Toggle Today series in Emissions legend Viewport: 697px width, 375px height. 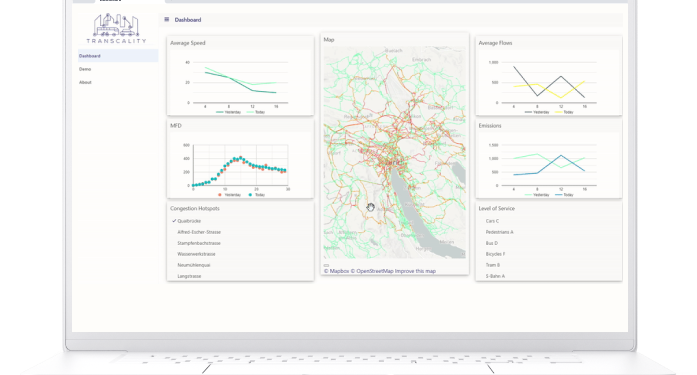565,195
